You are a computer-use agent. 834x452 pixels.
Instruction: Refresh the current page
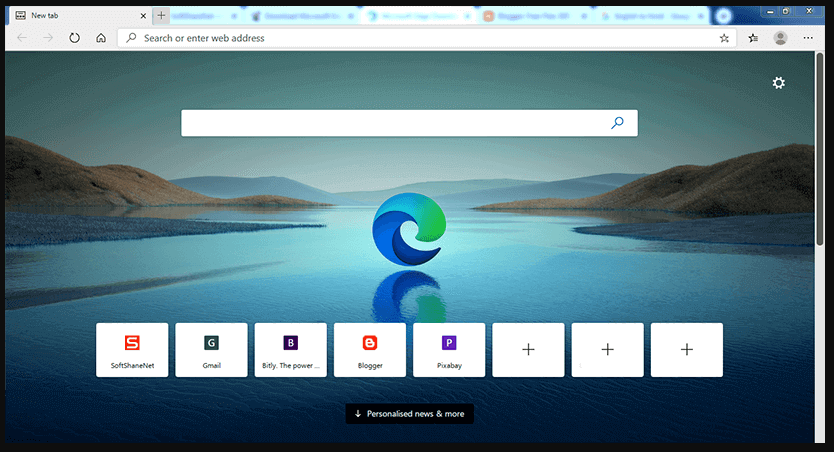[74, 38]
